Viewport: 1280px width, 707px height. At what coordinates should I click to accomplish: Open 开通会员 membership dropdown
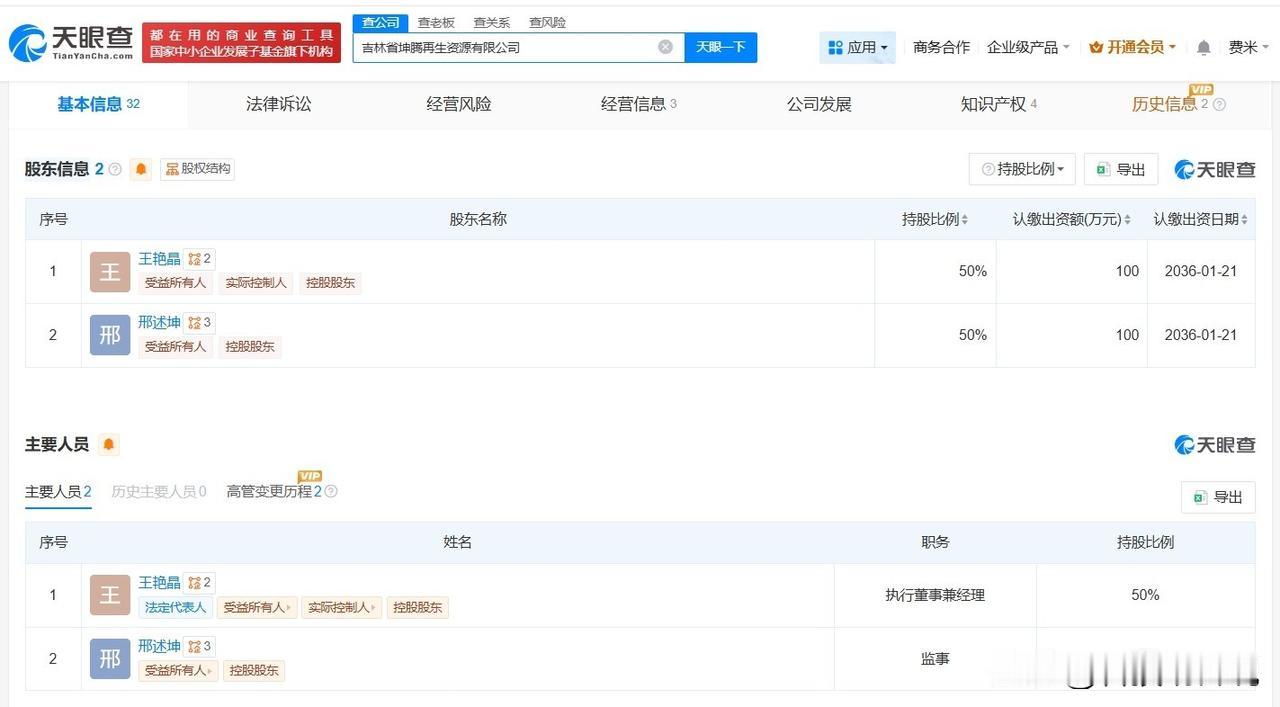(x=1132, y=47)
